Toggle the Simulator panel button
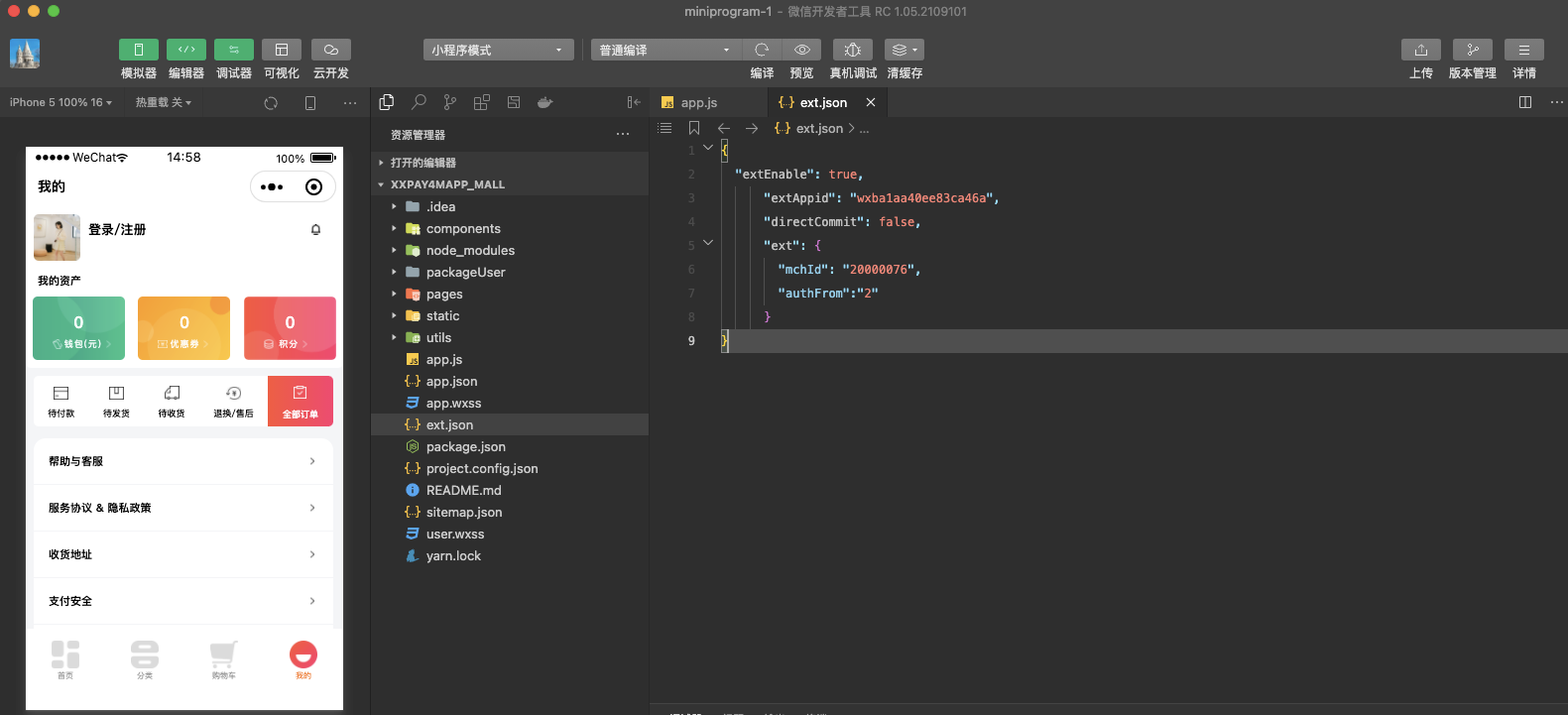 click(139, 50)
